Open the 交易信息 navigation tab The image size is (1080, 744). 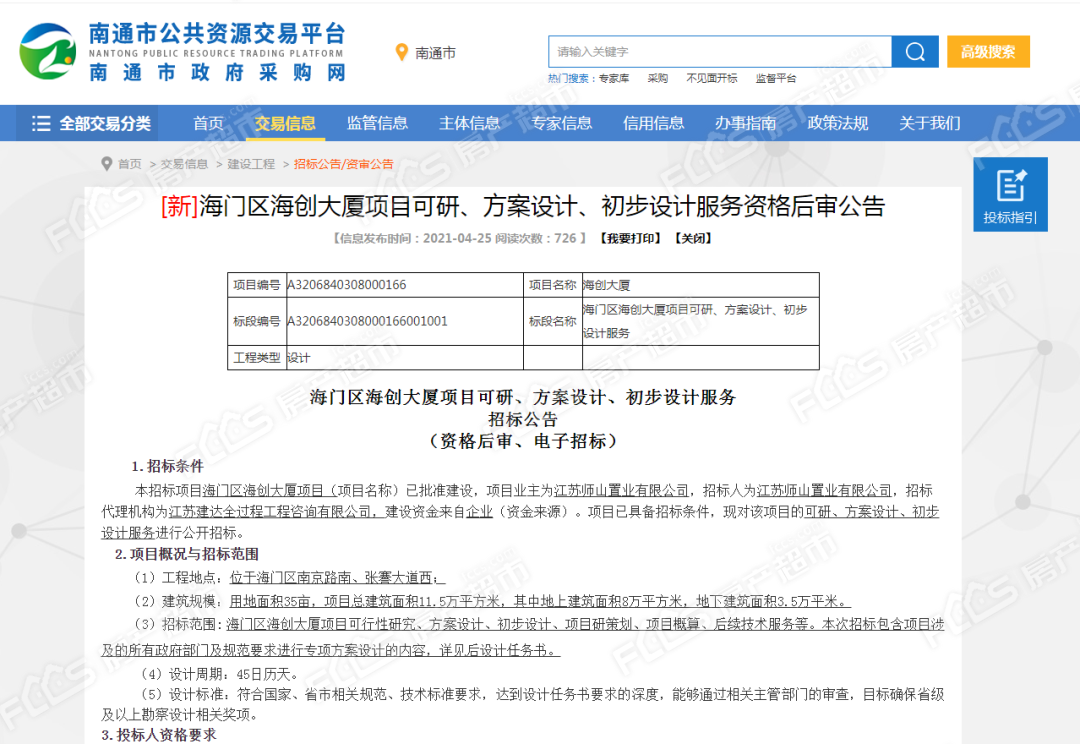[285, 123]
